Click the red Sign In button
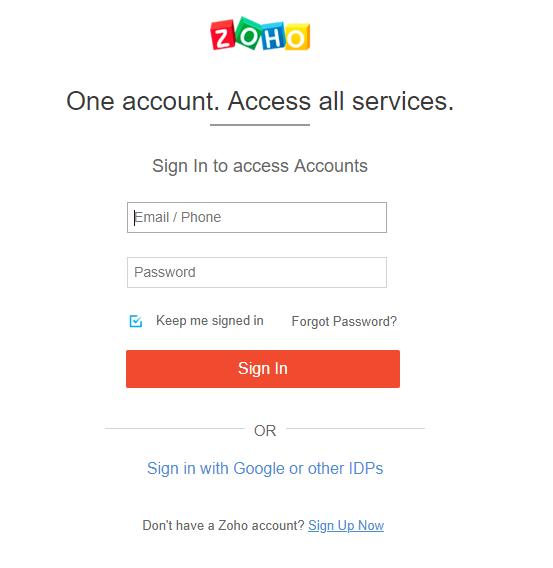Screen dimensions: 553x568 point(263,369)
